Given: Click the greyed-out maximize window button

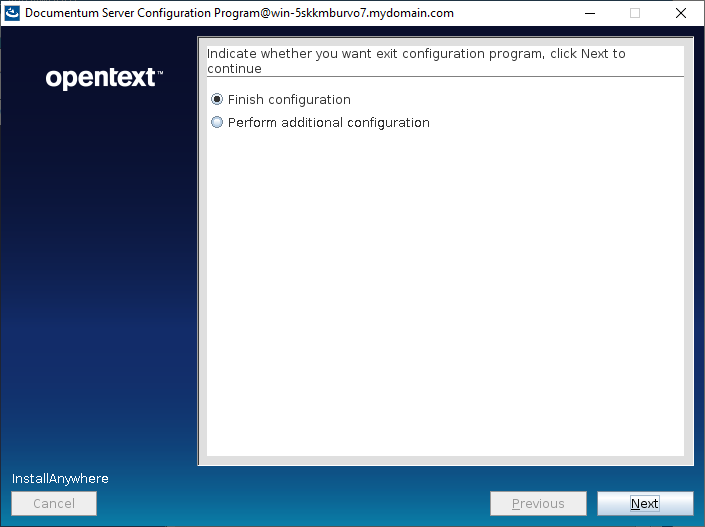Looking at the screenshot, I should click(634, 13).
